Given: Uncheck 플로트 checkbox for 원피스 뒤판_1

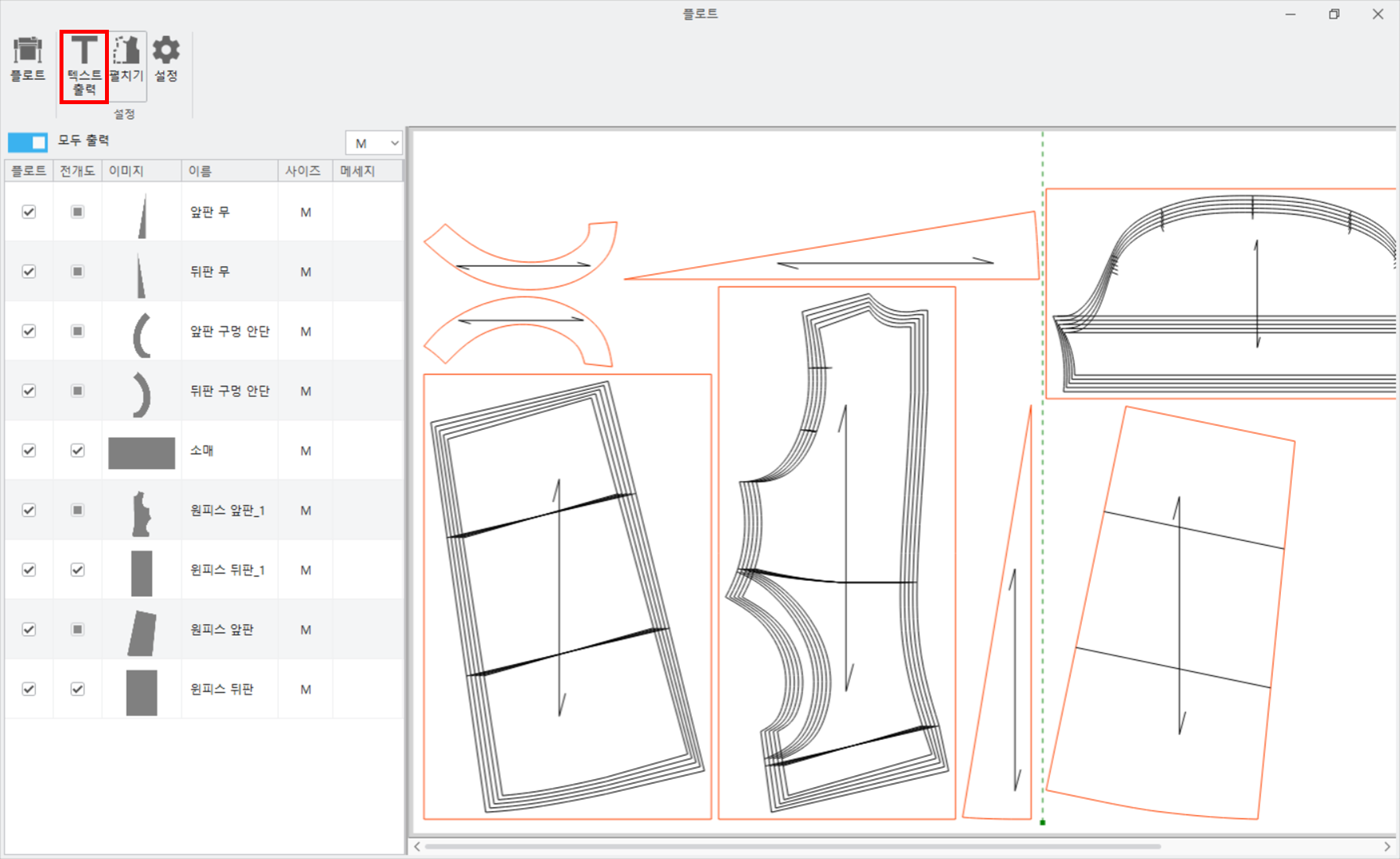Looking at the screenshot, I should [x=29, y=569].
